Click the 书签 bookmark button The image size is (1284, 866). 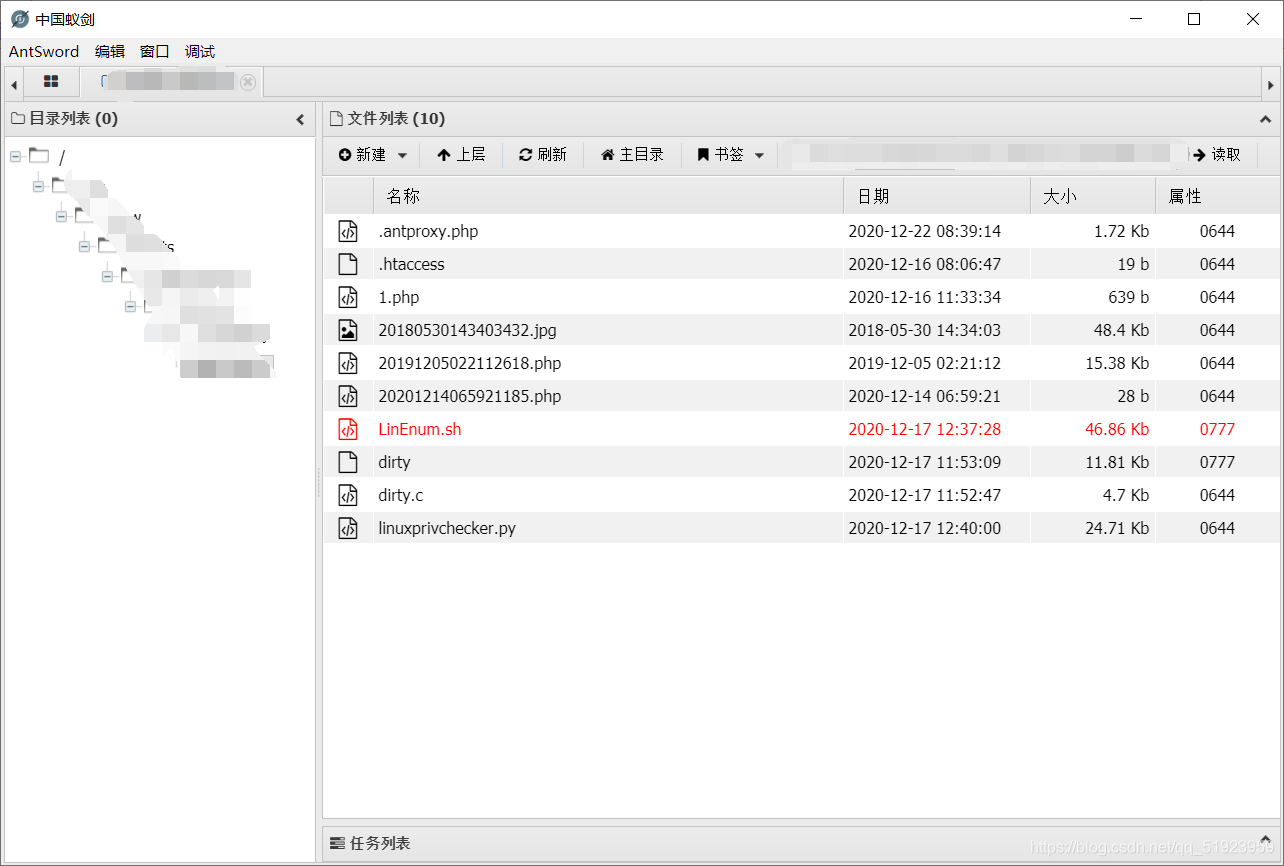click(721, 155)
